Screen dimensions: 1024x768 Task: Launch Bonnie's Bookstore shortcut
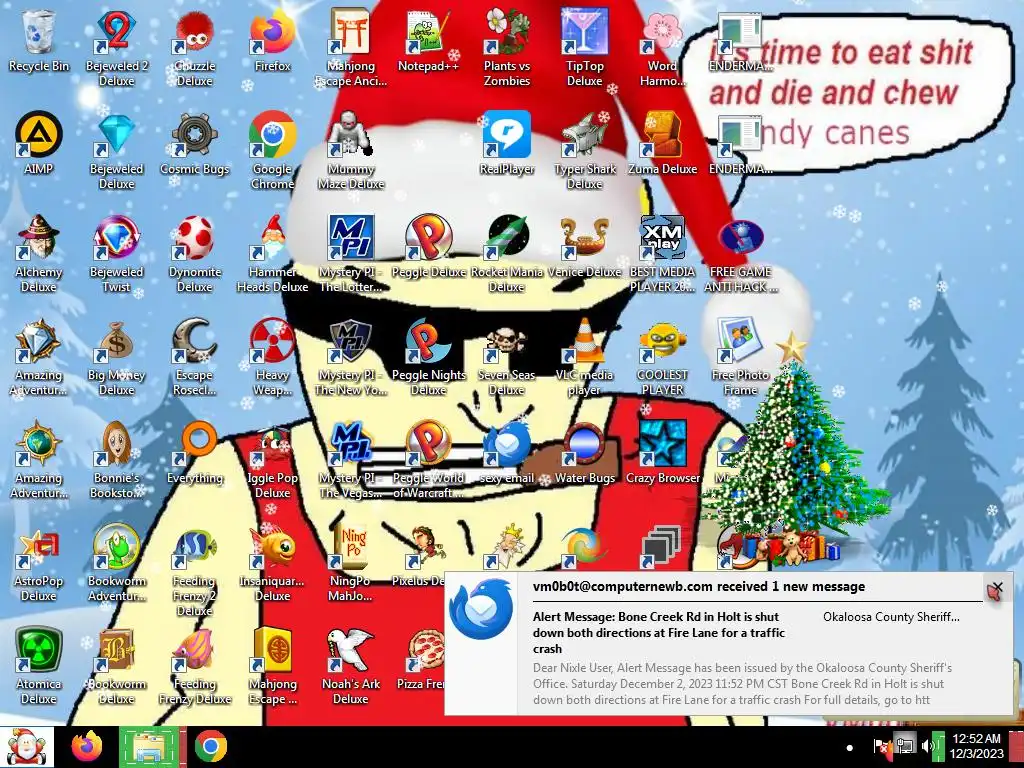(x=116, y=460)
